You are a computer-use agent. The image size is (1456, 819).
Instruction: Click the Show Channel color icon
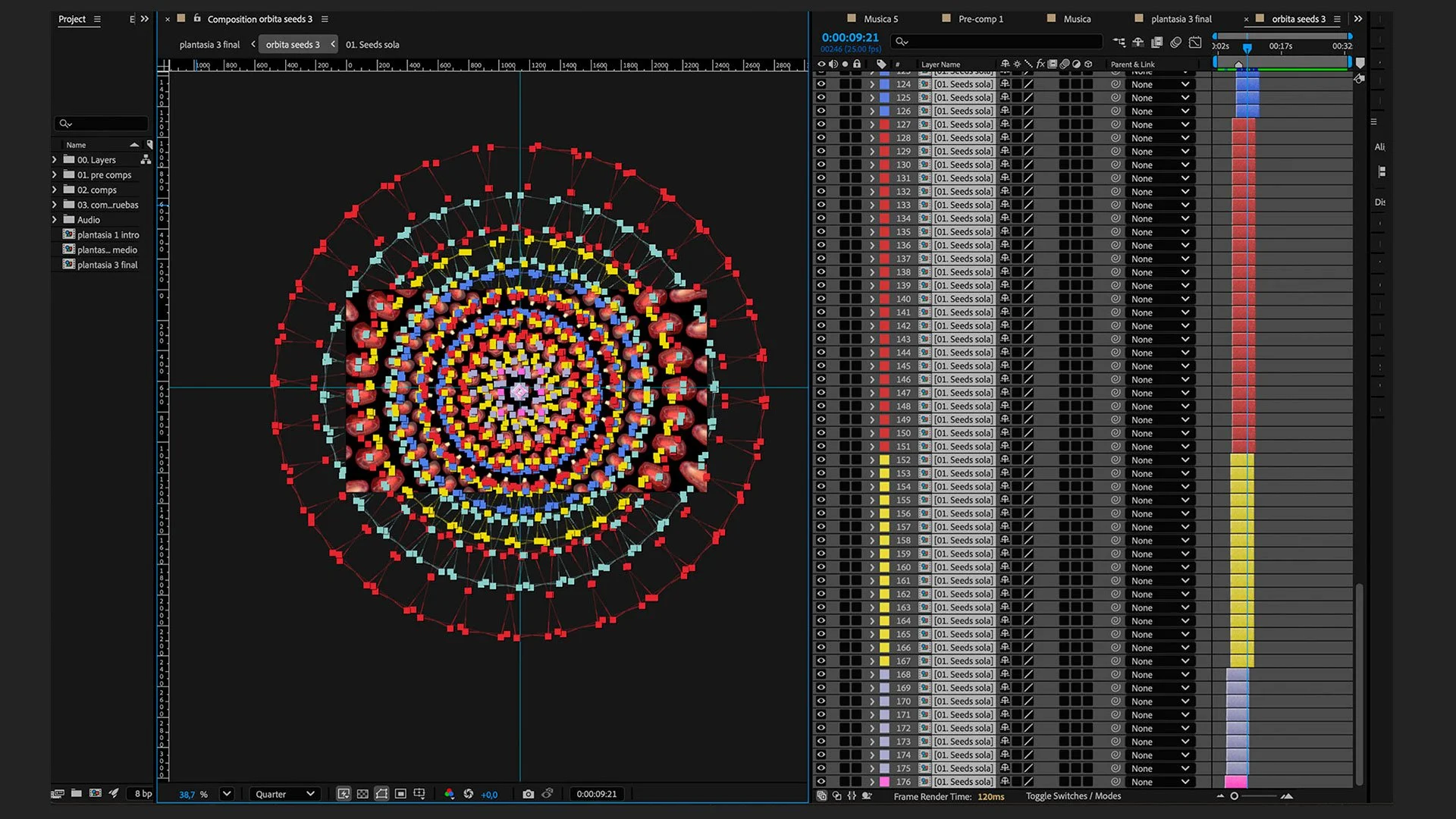[x=449, y=794]
